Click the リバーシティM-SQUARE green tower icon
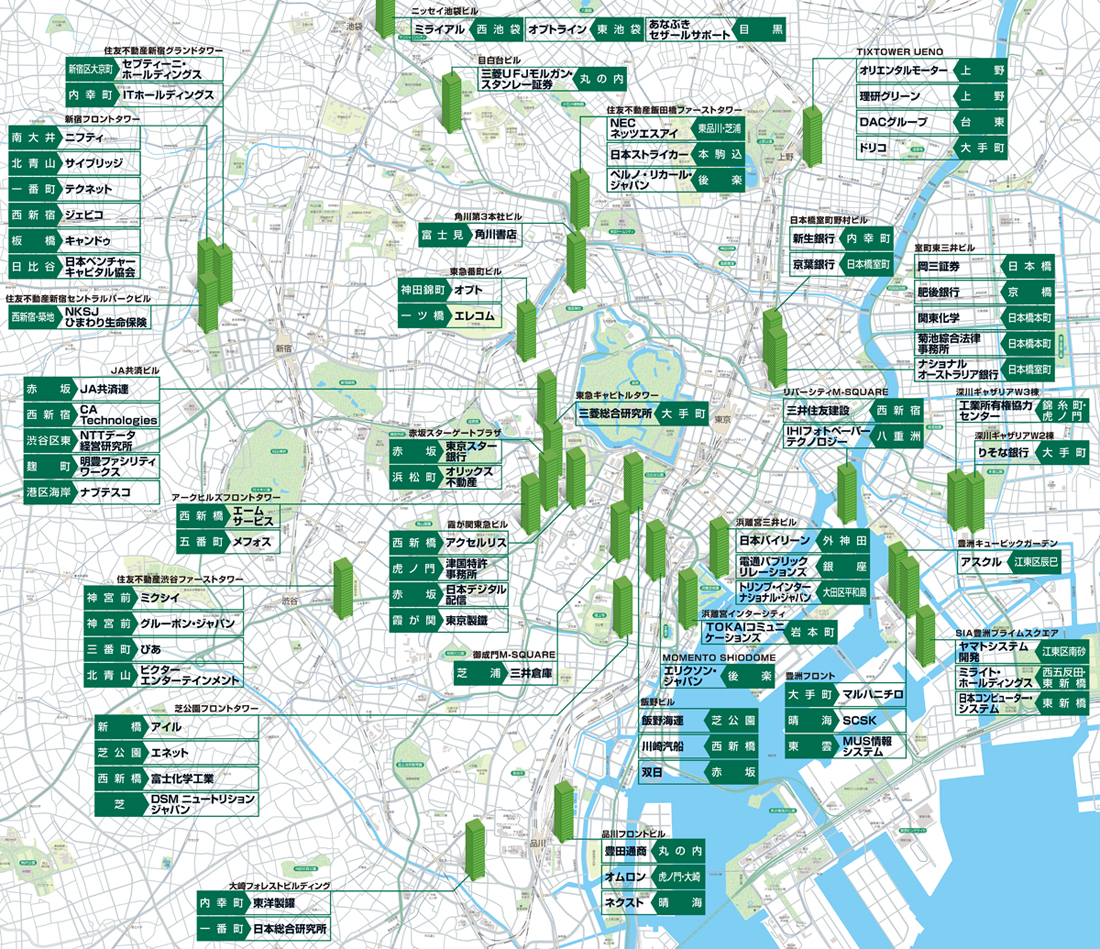The width and height of the screenshot is (1100, 949). tap(847, 493)
